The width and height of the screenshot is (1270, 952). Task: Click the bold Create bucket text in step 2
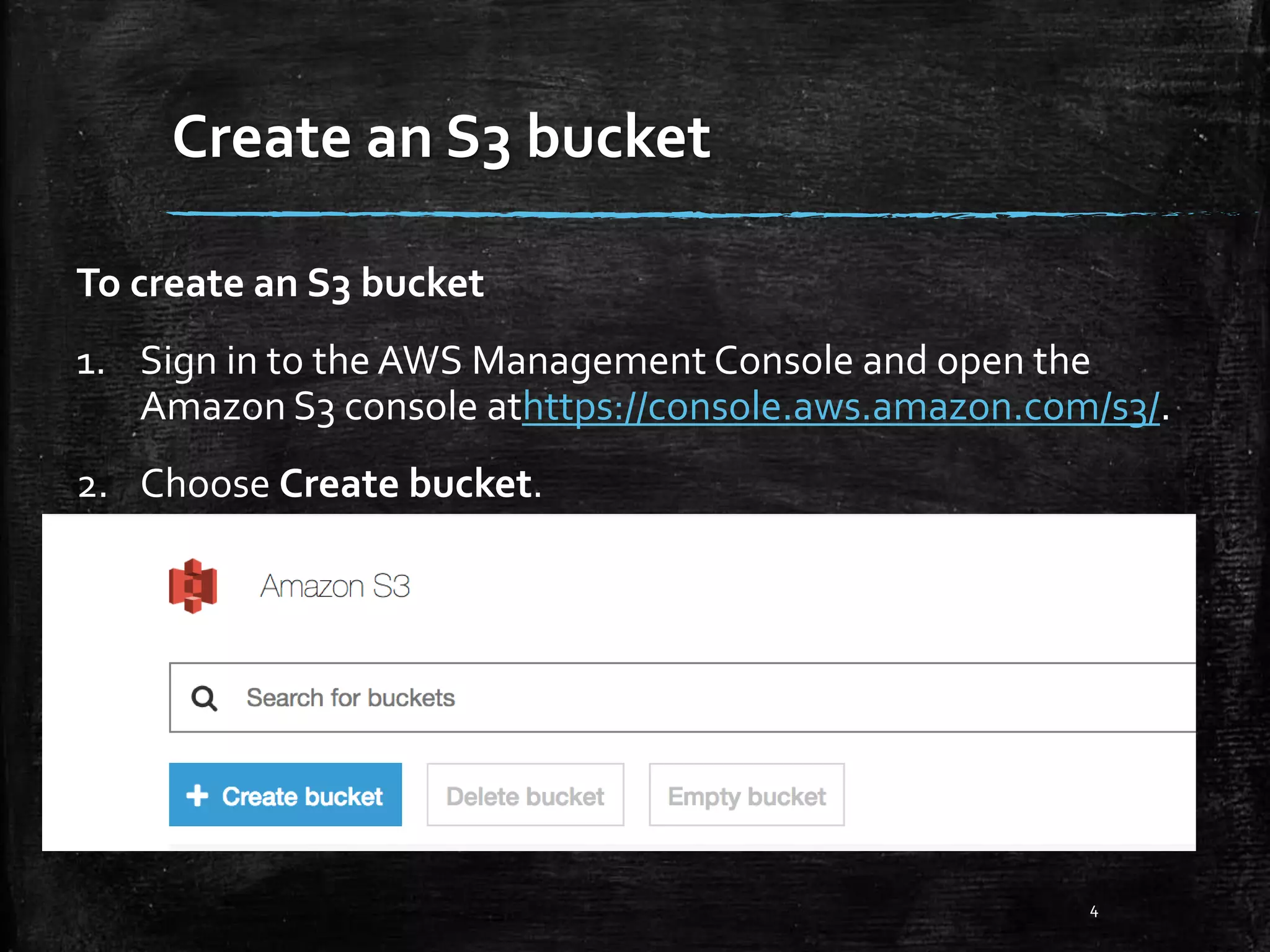pyautogui.click(x=407, y=483)
